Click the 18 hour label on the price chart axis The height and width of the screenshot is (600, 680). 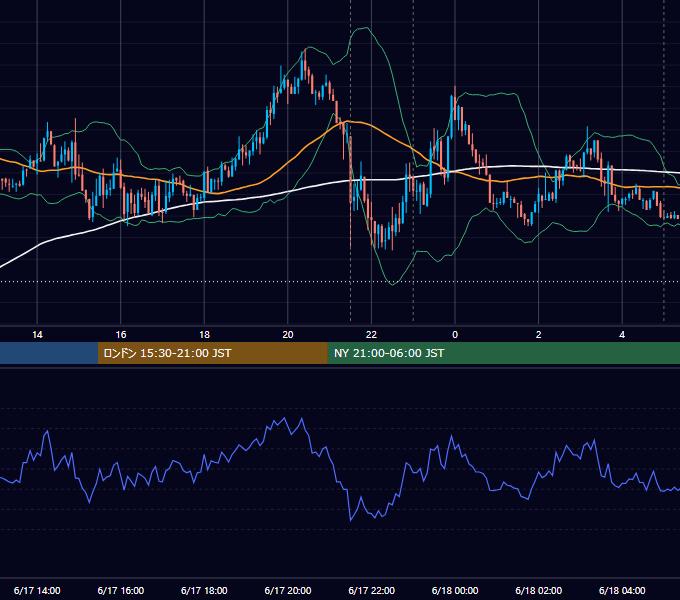(x=204, y=335)
